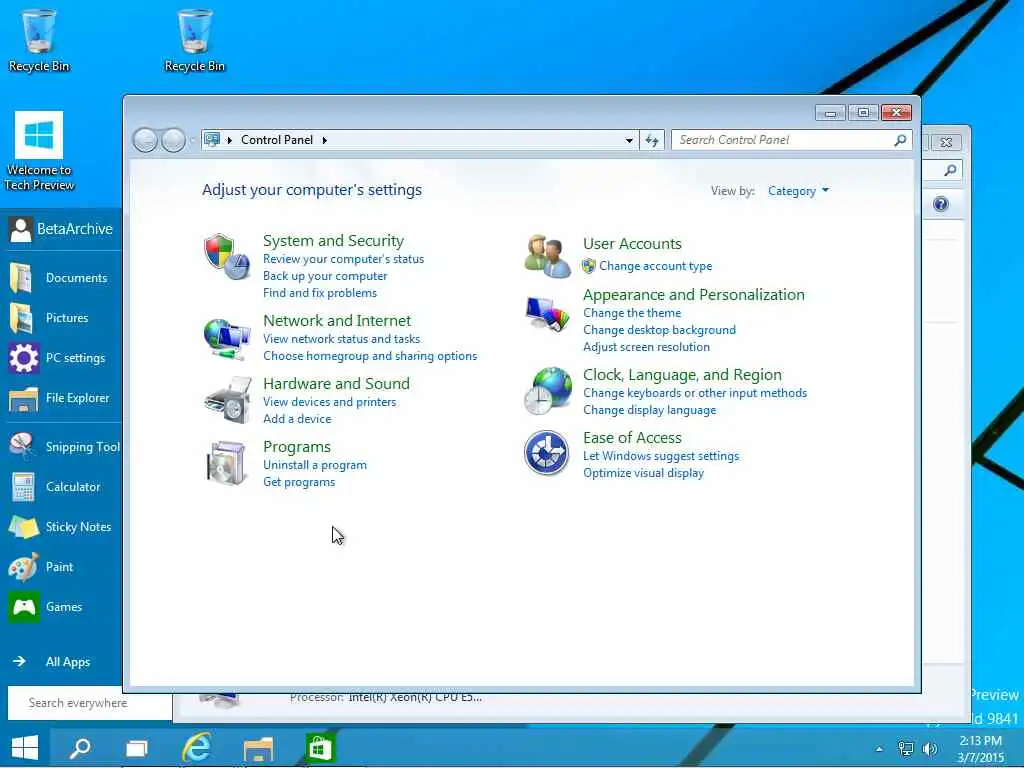Click the volume speaker tray icon
The width and height of the screenshot is (1024, 768).
point(929,748)
